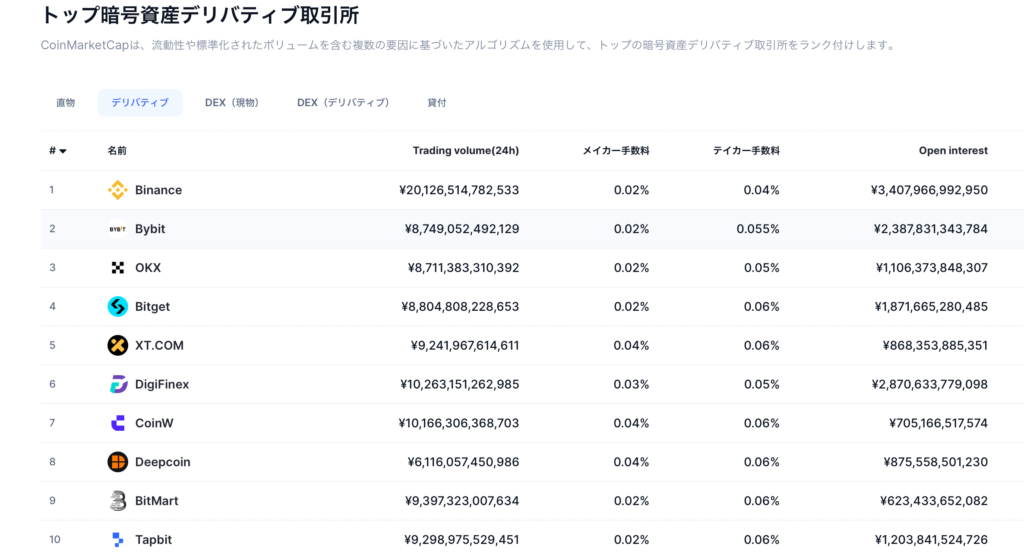Switch to the 貸付 tab
The image size is (1024, 556).
pyautogui.click(x=437, y=103)
